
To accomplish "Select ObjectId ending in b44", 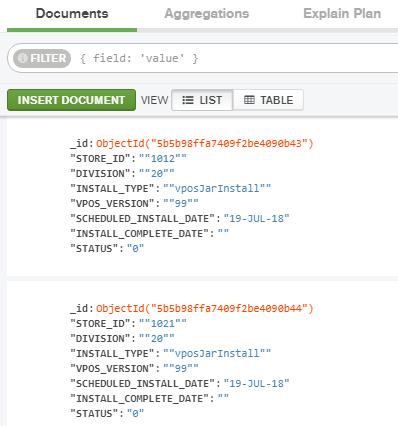I will pyautogui.click(x=205, y=309).
